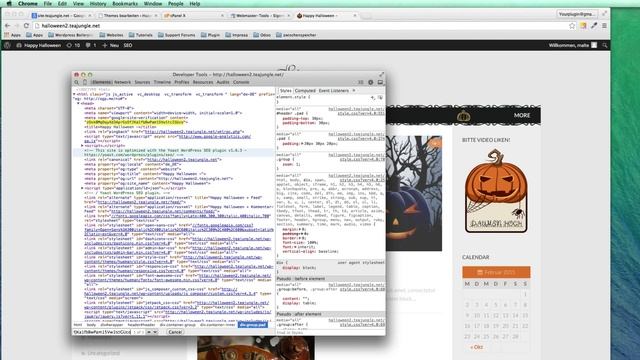Toggle device mode icon in Developer Tools
This screenshot has width=640, height=360.
[85, 82]
